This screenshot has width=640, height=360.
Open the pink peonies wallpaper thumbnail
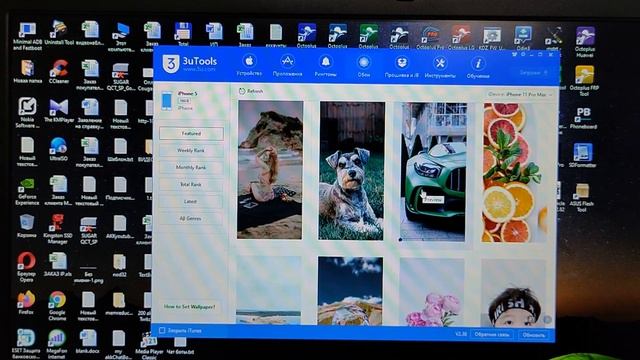[x=432, y=292]
